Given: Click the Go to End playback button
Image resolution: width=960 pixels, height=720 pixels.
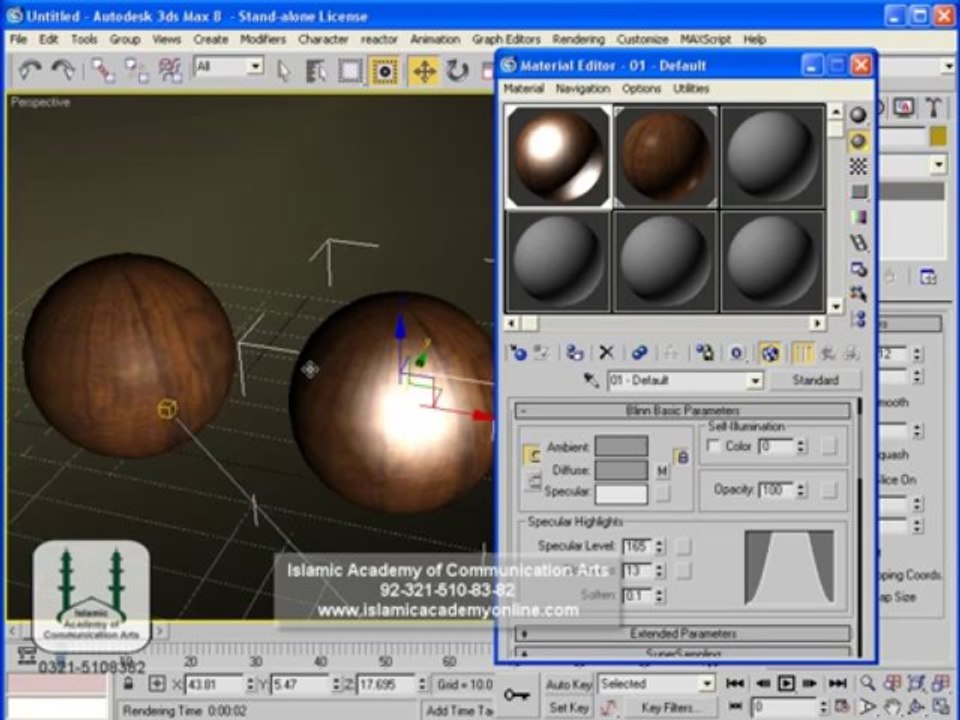Looking at the screenshot, I should click(x=838, y=683).
